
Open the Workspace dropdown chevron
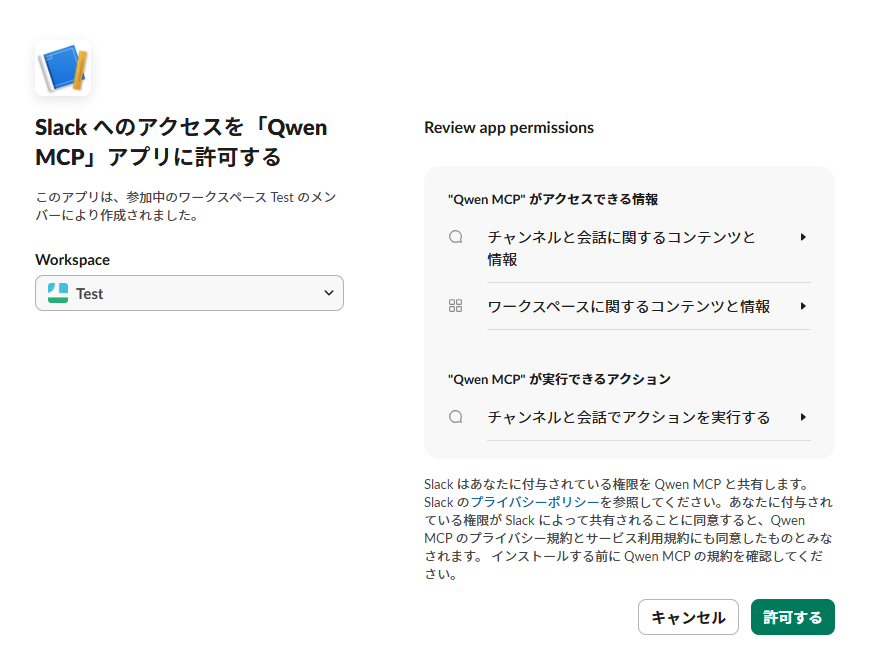pos(329,293)
